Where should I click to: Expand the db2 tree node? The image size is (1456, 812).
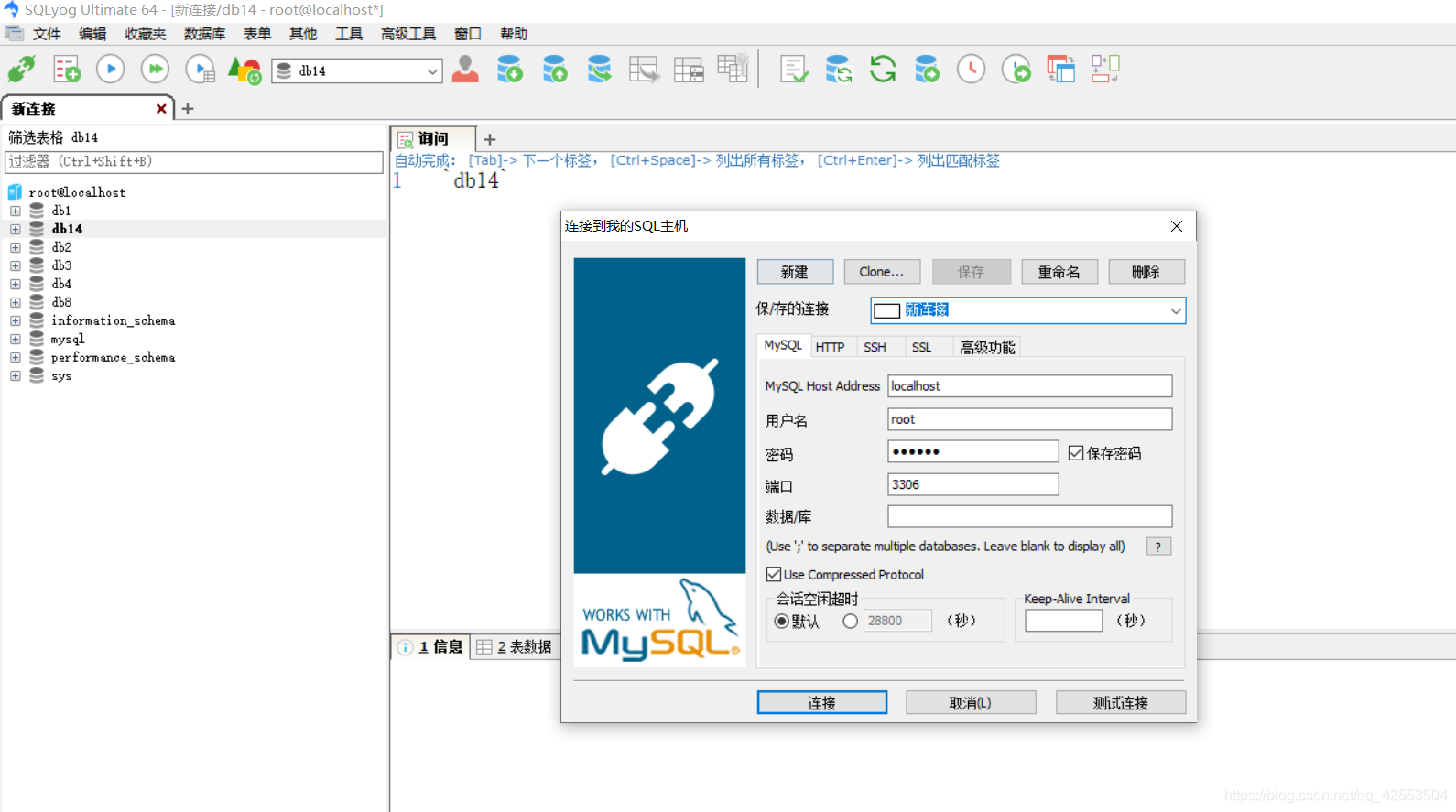point(16,247)
